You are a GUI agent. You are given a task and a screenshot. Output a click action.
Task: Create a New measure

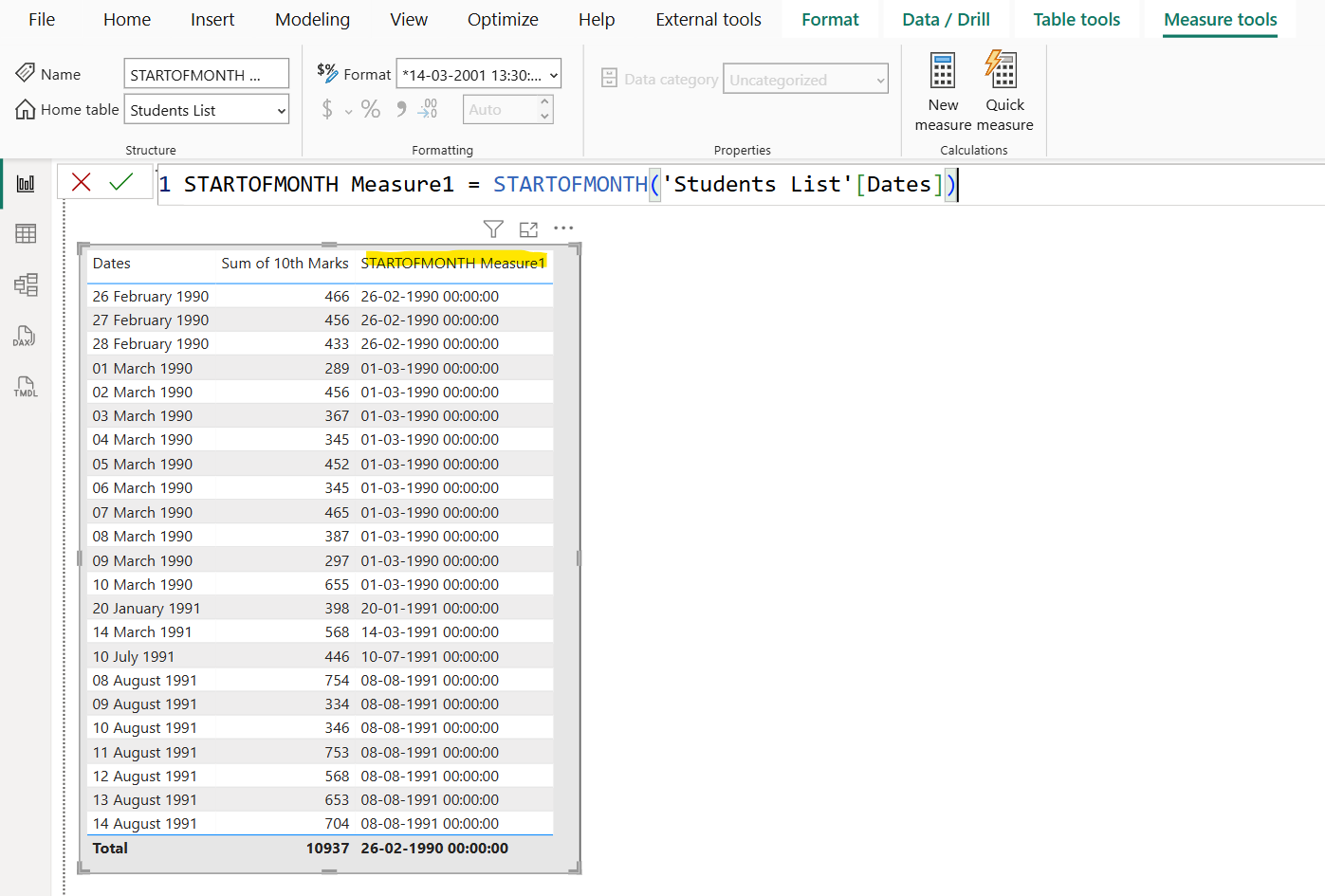[x=942, y=88]
